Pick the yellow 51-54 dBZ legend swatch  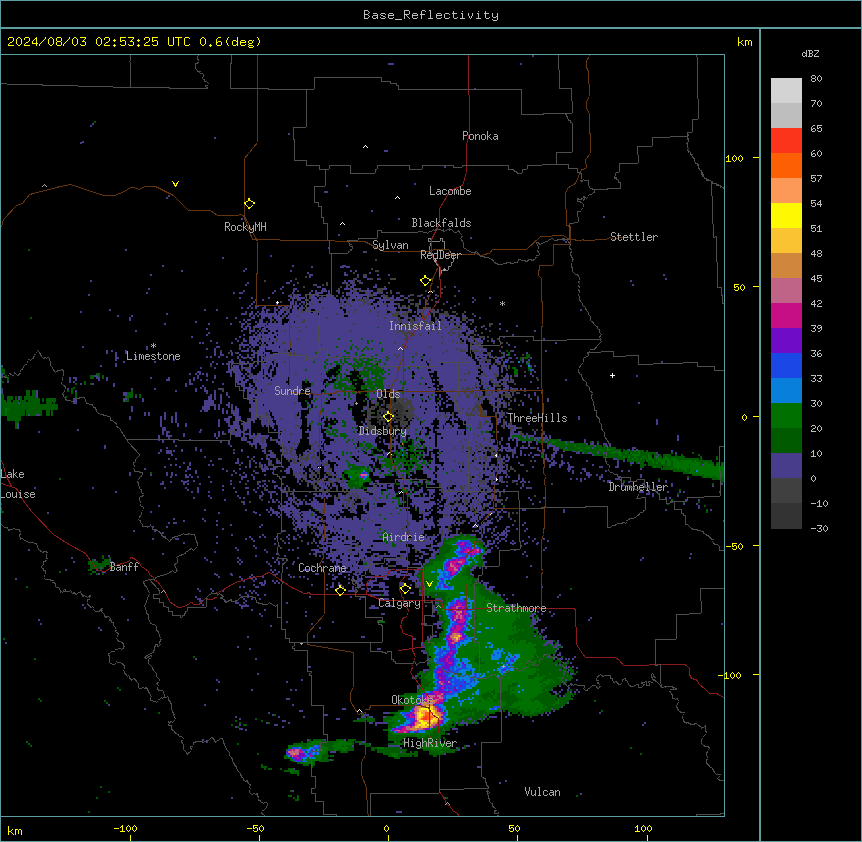point(786,215)
